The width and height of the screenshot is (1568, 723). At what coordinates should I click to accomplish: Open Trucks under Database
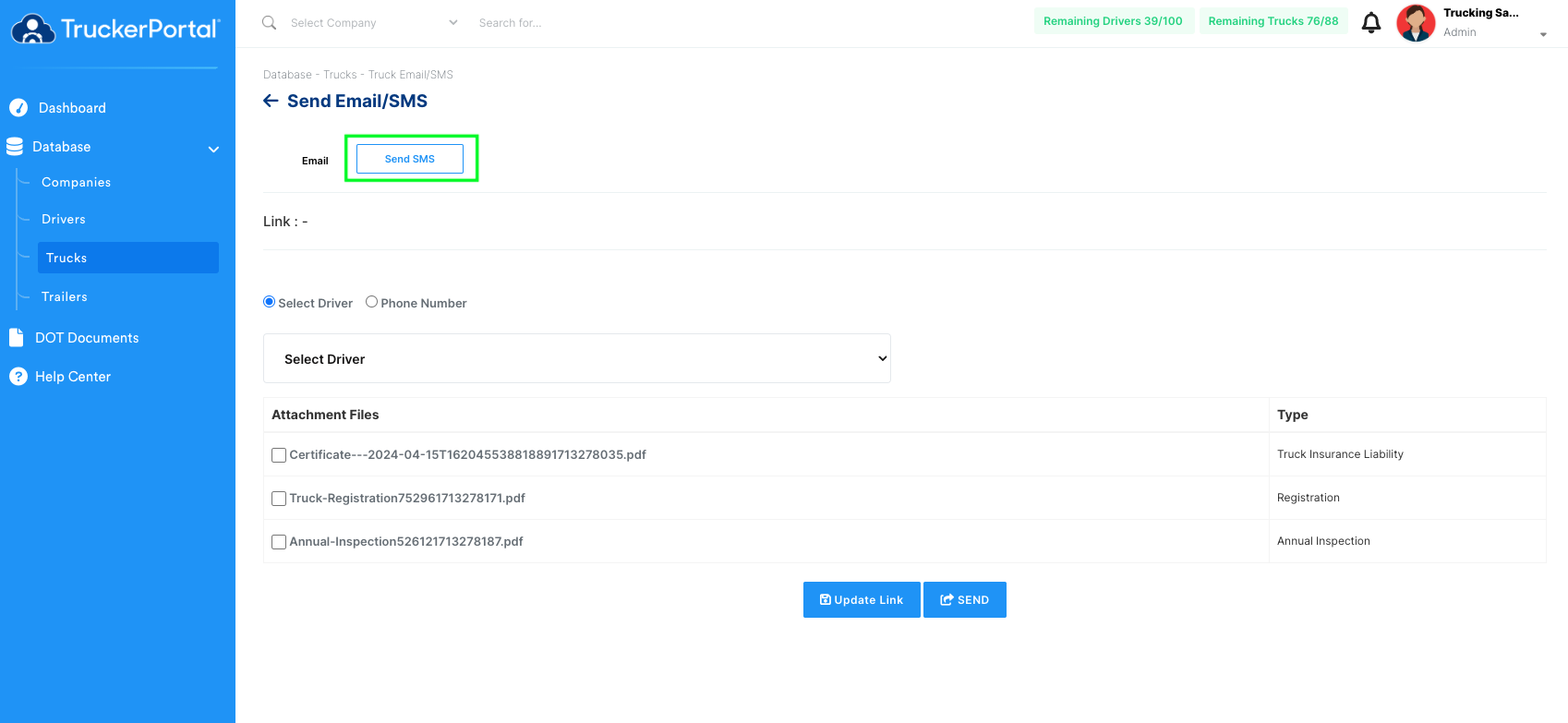click(128, 258)
